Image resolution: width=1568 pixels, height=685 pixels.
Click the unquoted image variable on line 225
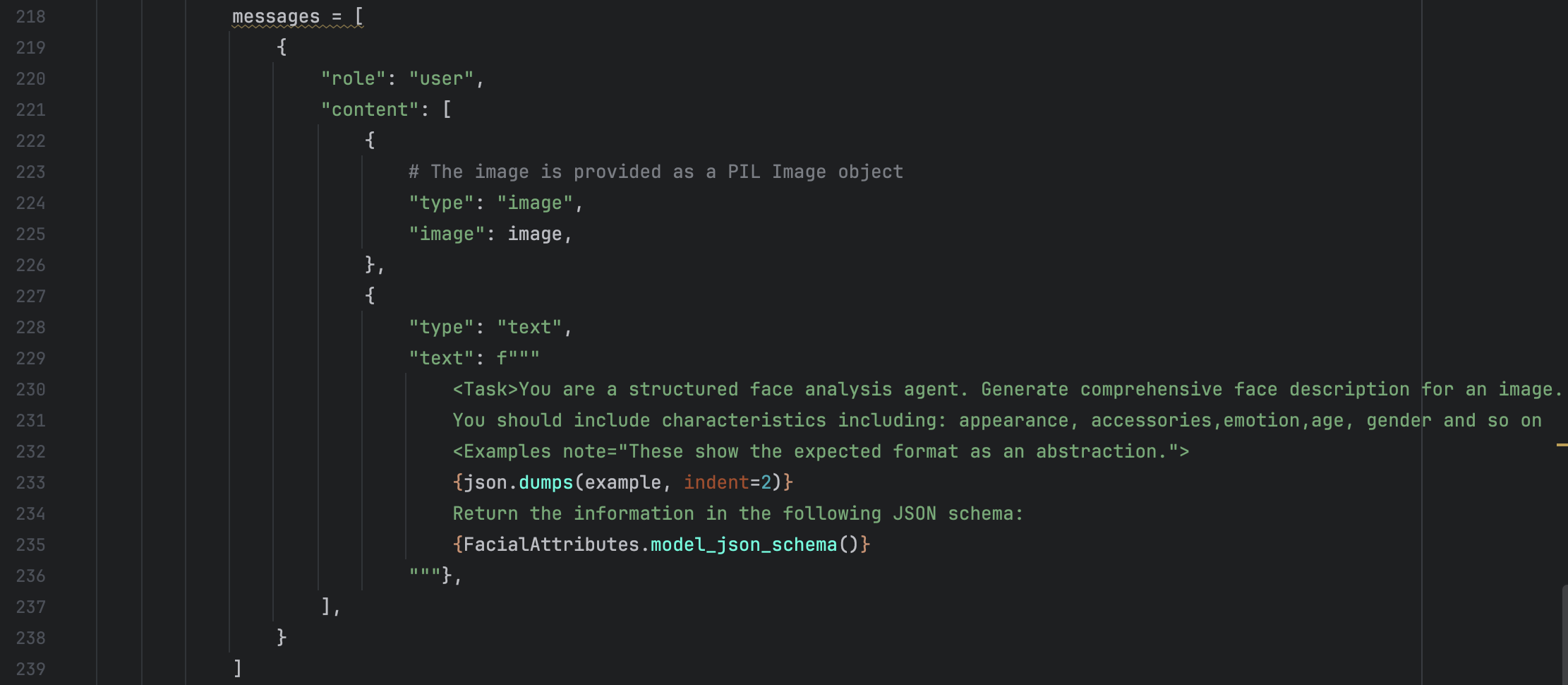(535, 234)
